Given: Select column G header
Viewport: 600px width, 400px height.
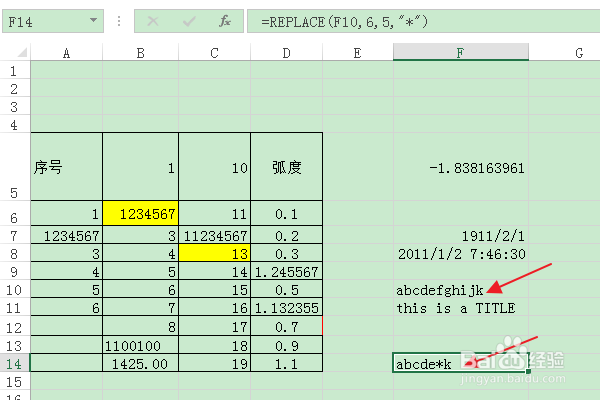Looking at the screenshot, I should click(565, 53).
